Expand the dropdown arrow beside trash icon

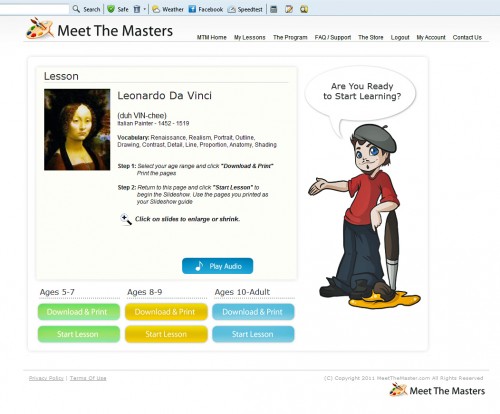pos(144,9)
